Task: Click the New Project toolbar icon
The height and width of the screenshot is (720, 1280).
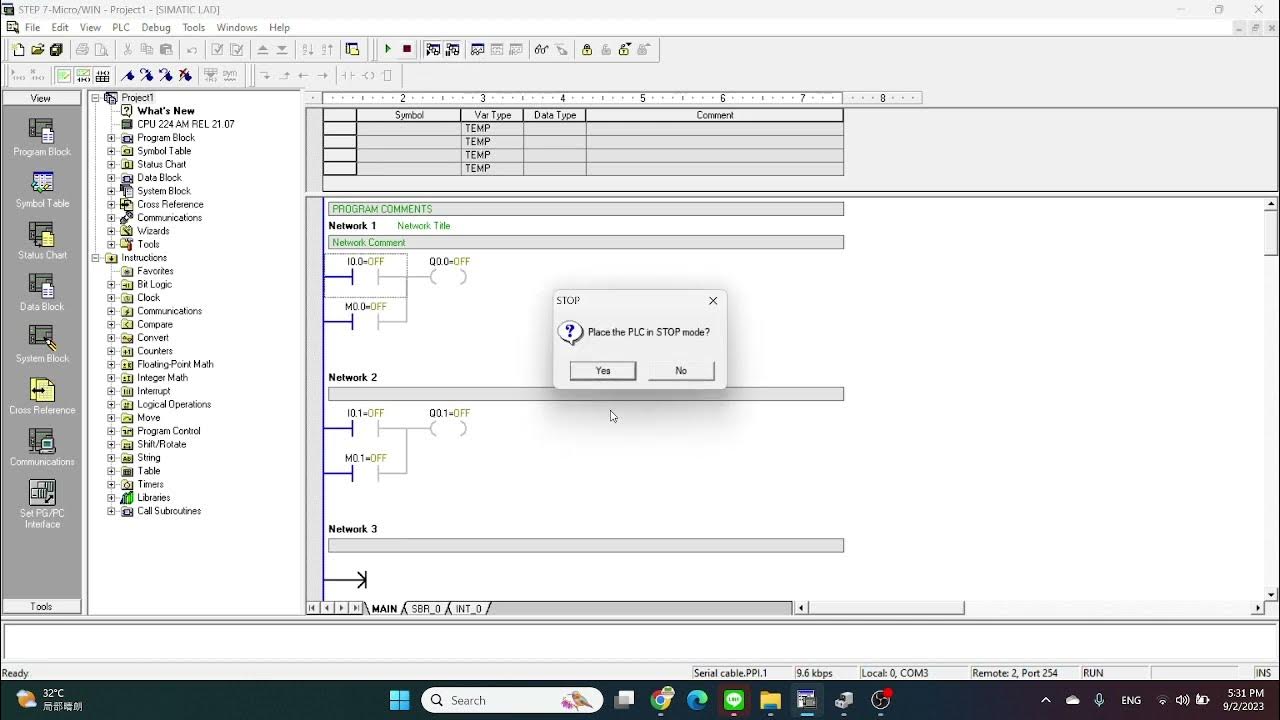Action: (19, 49)
